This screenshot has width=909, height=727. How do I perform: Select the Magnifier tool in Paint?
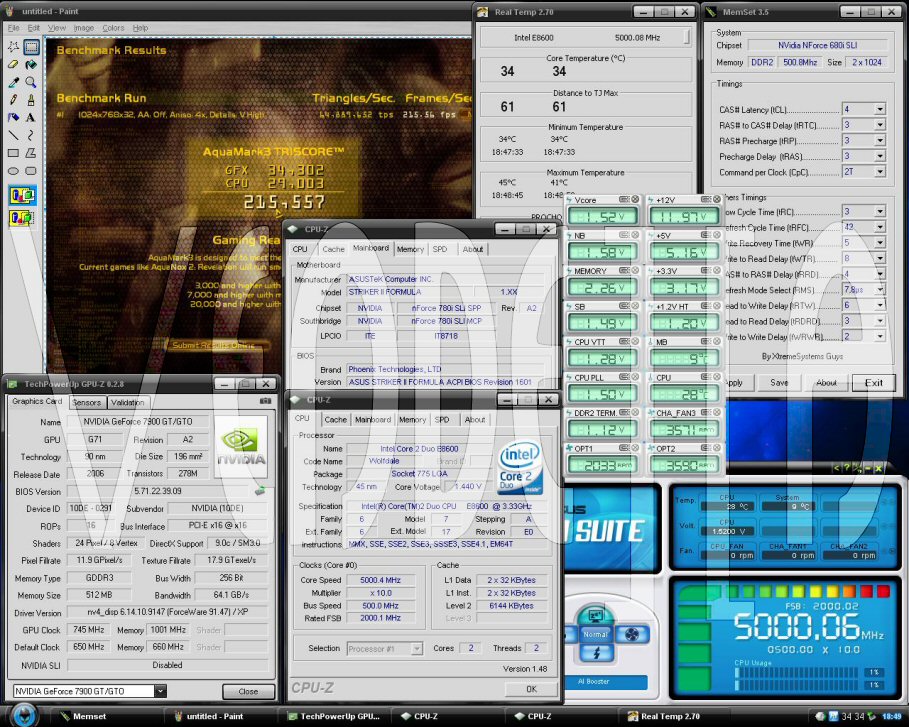click(x=31, y=82)
